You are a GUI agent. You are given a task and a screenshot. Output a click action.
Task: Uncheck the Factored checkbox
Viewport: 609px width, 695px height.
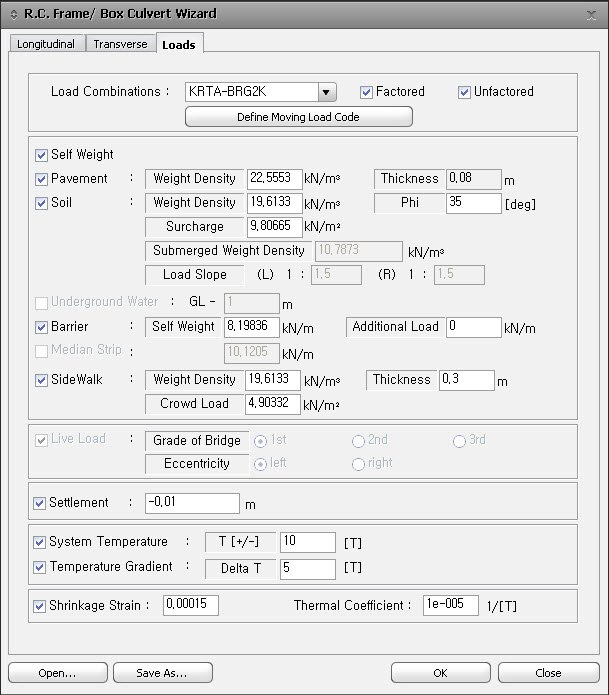pos(366,92)
